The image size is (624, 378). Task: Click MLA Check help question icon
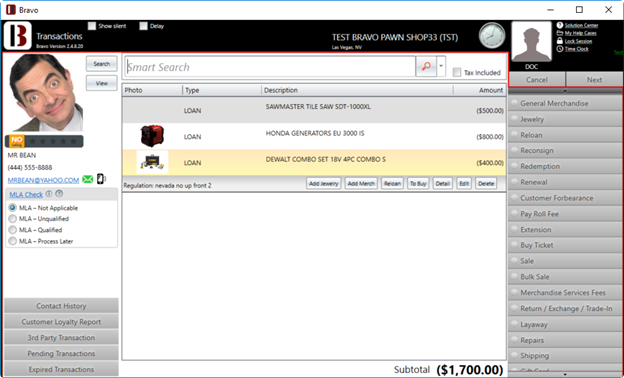(59, 194)
